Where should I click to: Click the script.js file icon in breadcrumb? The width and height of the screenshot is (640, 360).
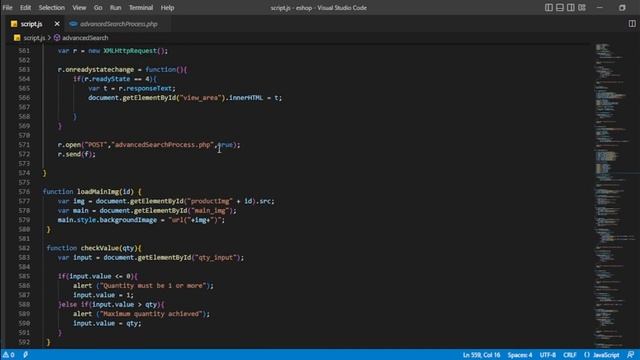(x=17, y=38)
